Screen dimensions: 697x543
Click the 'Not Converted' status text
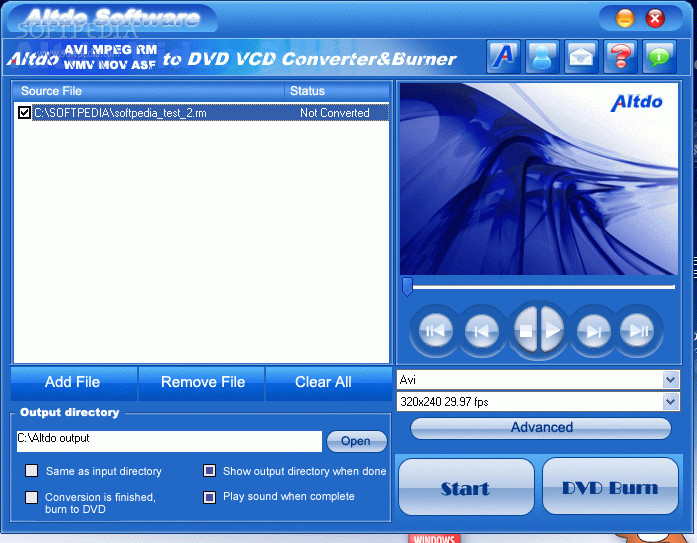click(x=335, y=113)
